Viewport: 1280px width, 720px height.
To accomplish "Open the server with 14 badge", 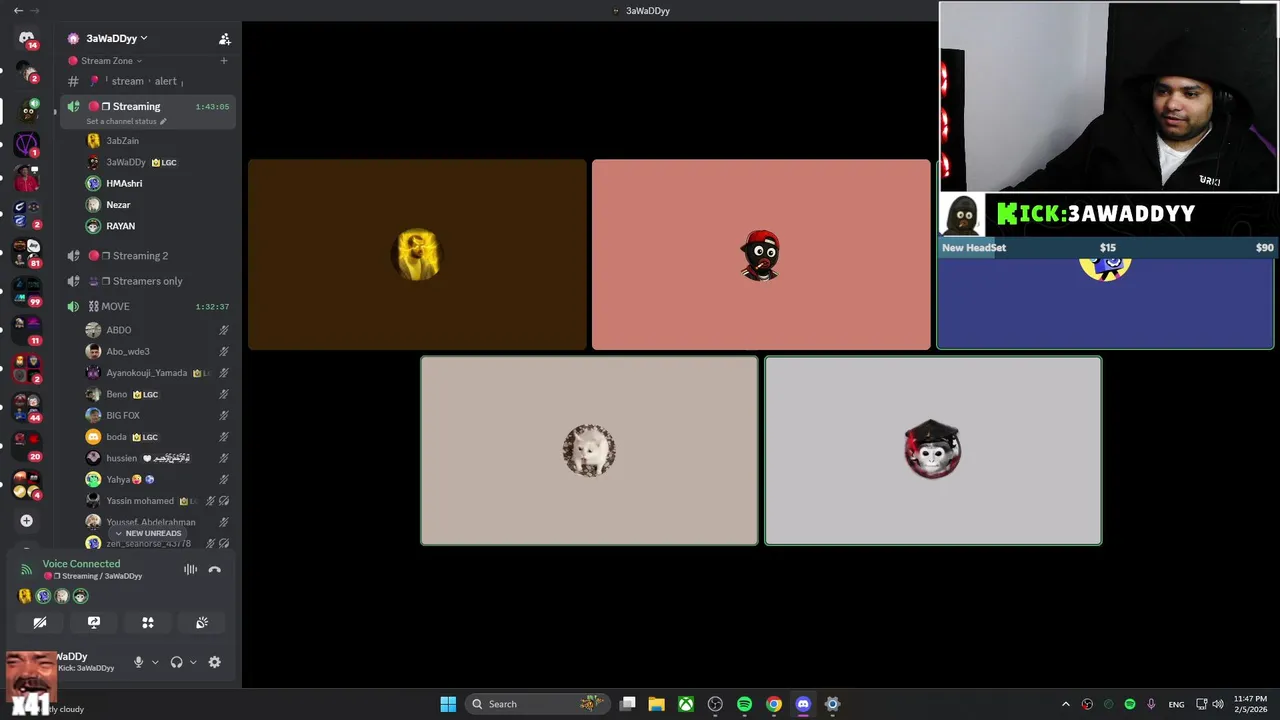I will tap(27, 39).
